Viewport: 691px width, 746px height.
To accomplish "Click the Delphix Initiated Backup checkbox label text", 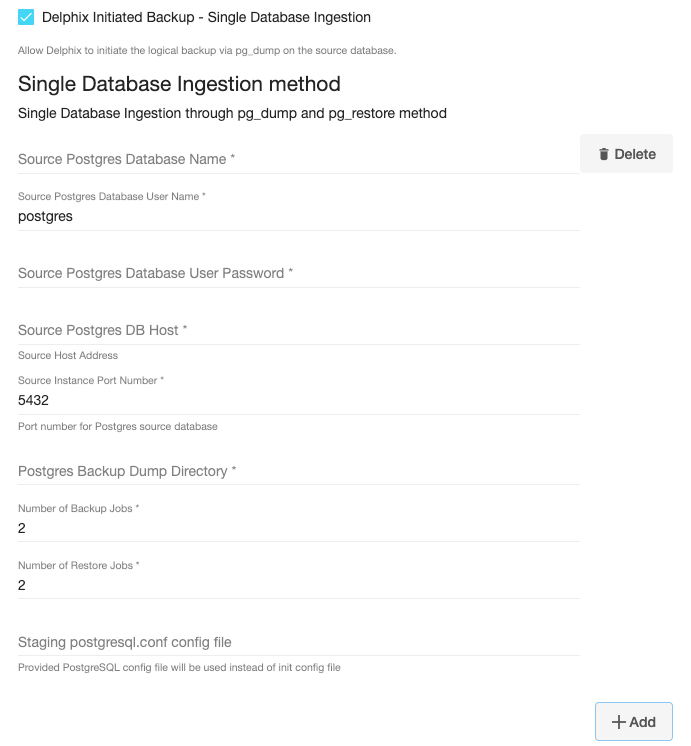I will 206,17.
